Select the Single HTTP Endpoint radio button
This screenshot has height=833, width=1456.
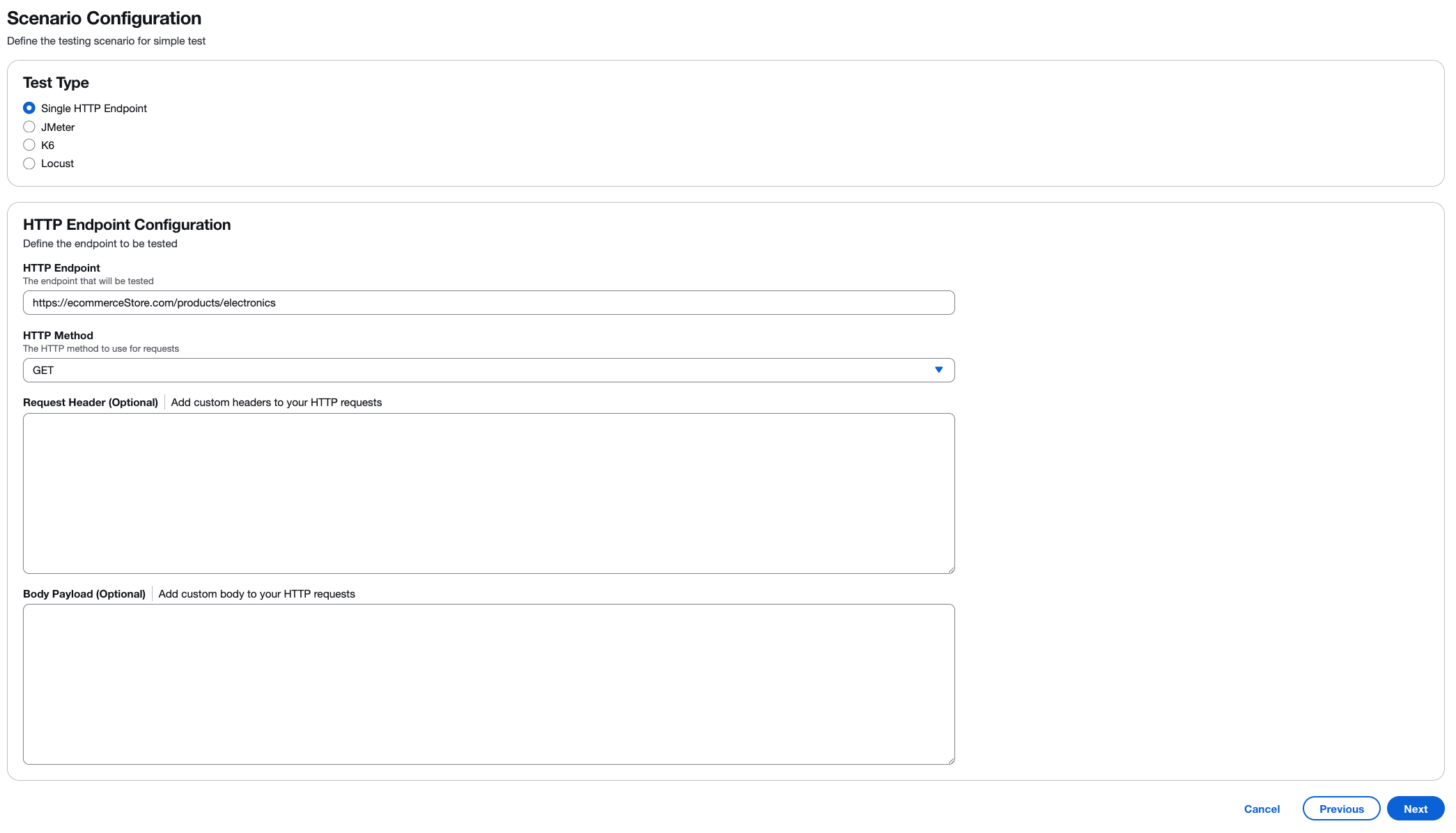[29, 108]
